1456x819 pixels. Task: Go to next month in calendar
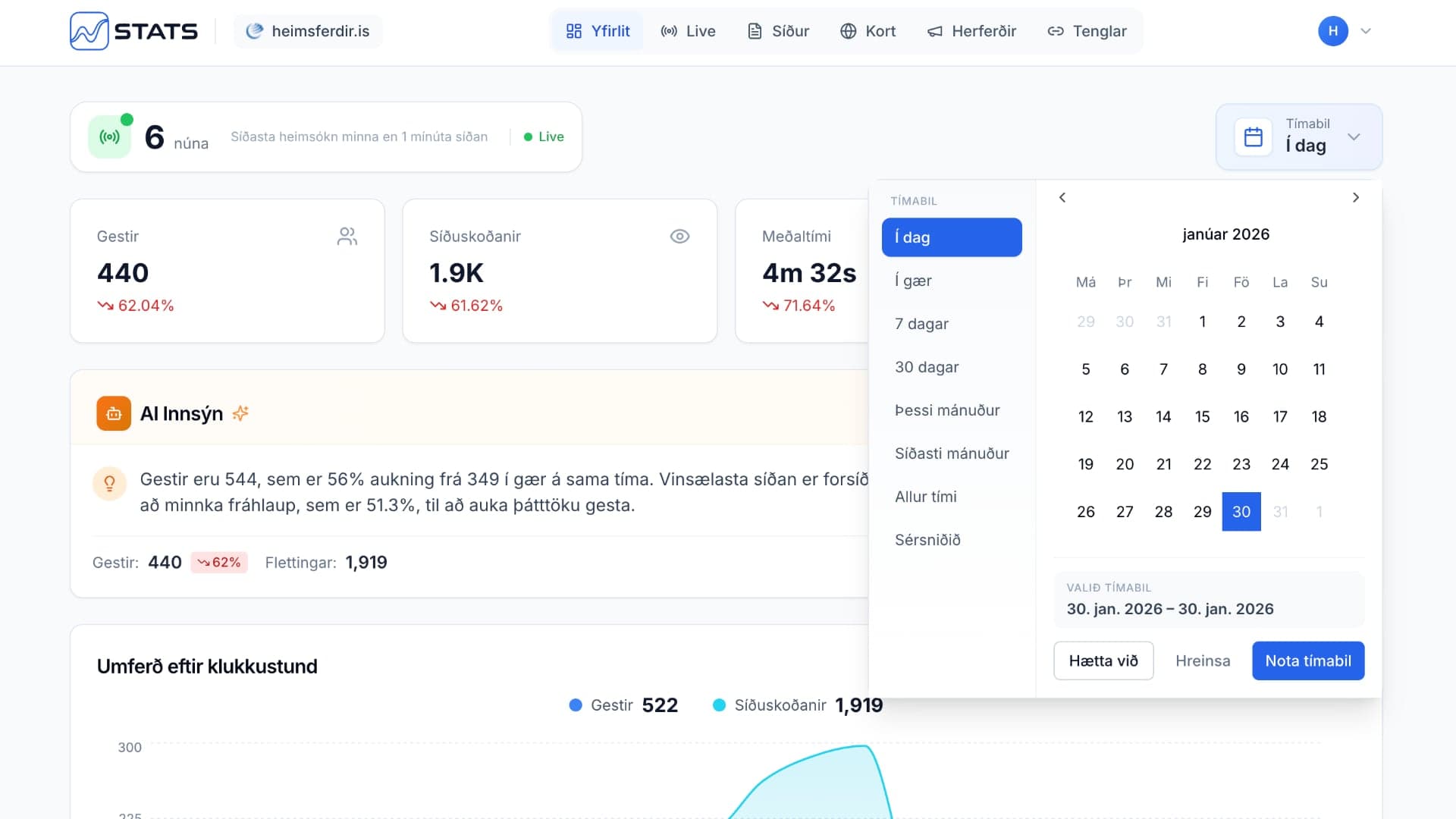pos(1355,198)
